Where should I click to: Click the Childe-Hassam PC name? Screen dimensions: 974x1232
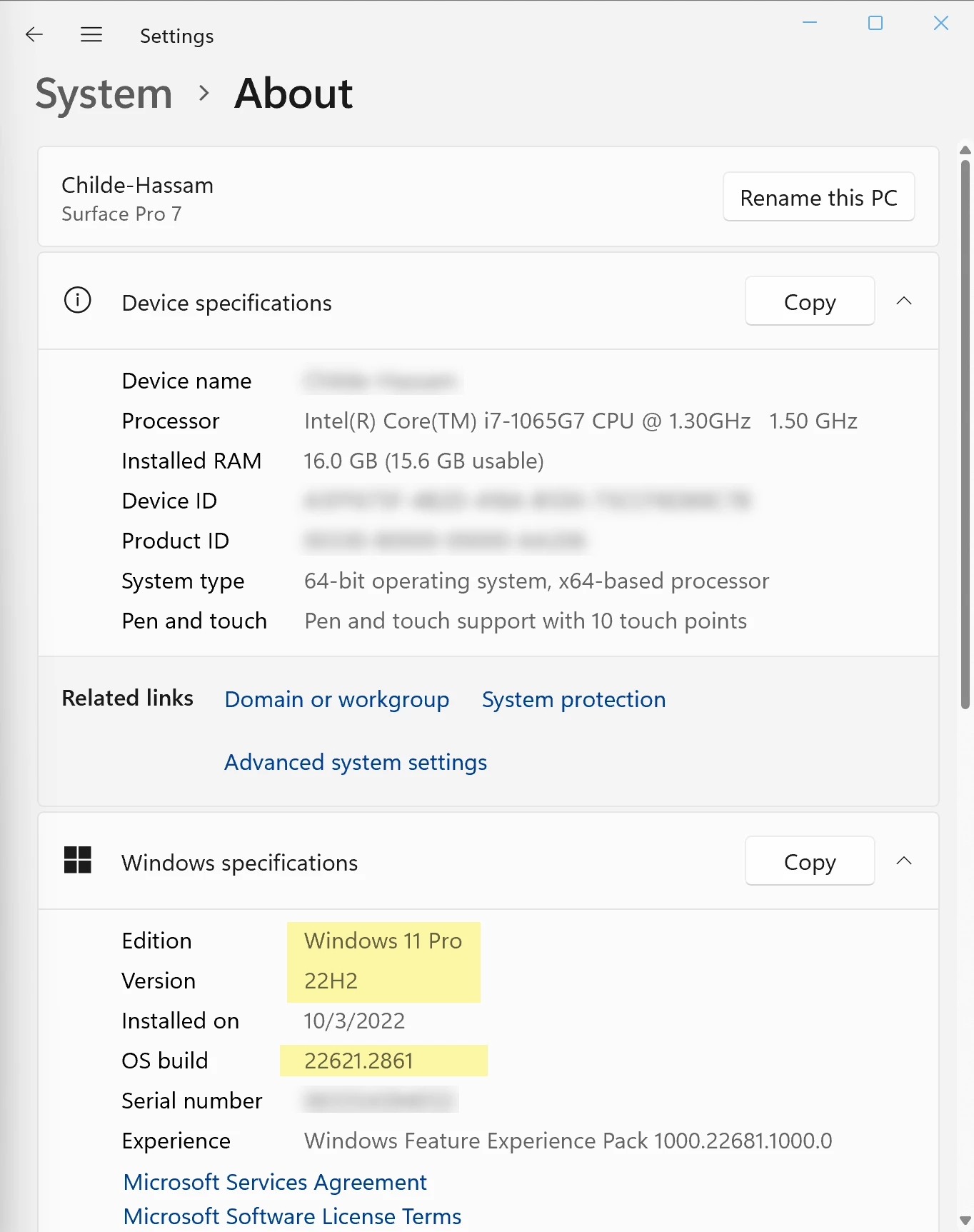[138, 185]
